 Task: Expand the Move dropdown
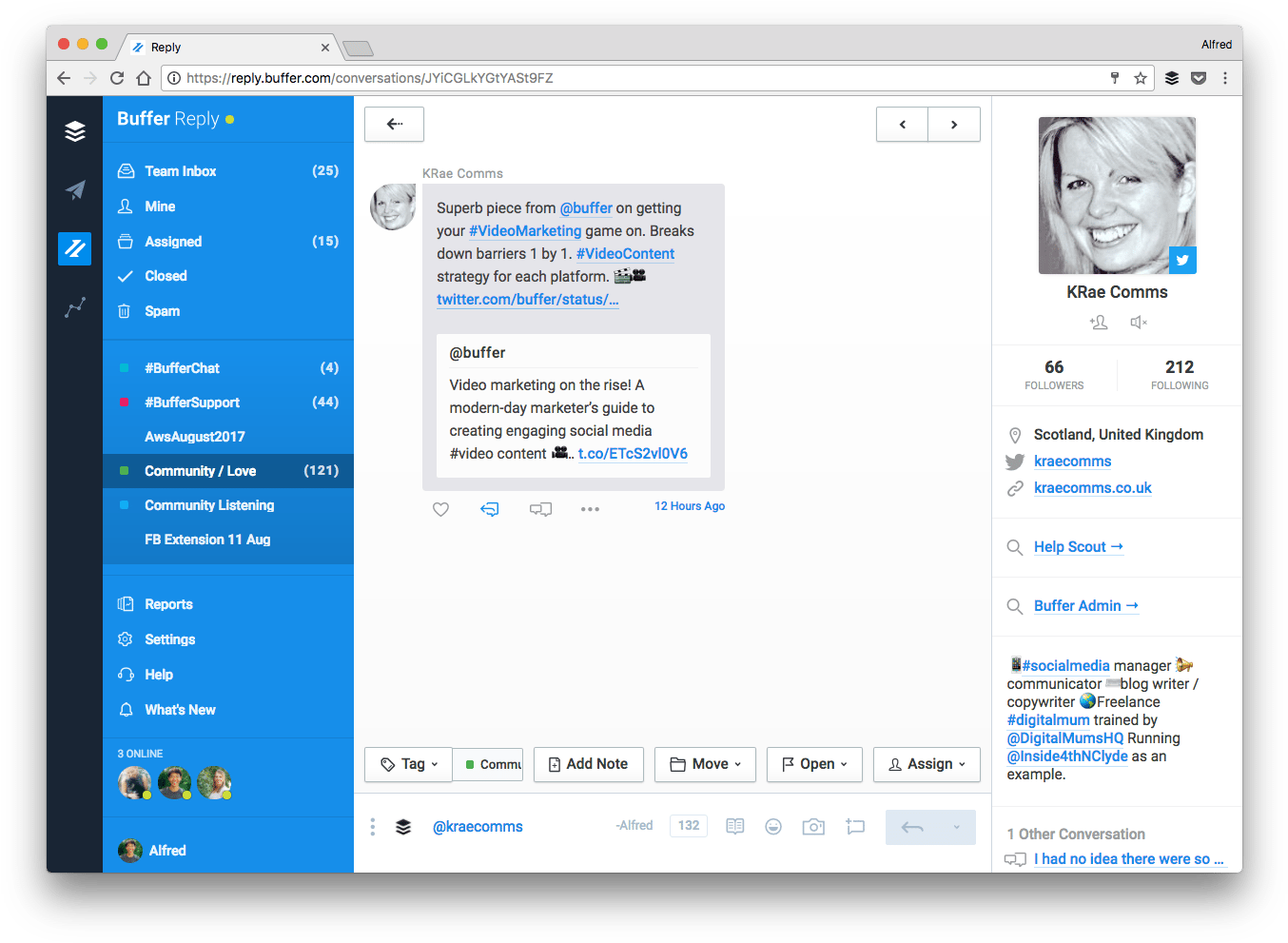pos(705,764)
